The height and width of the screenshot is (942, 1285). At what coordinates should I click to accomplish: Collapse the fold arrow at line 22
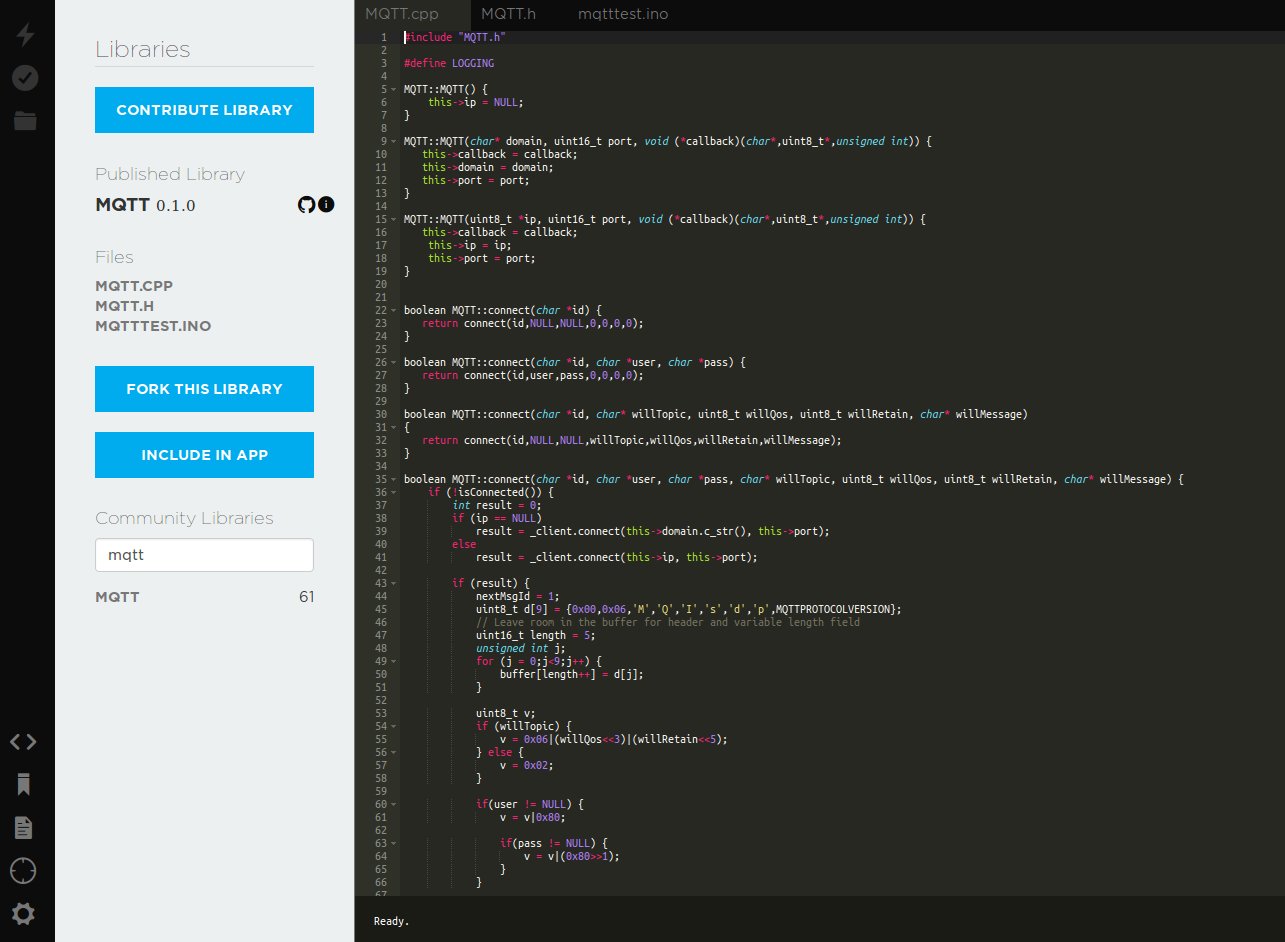394,310
